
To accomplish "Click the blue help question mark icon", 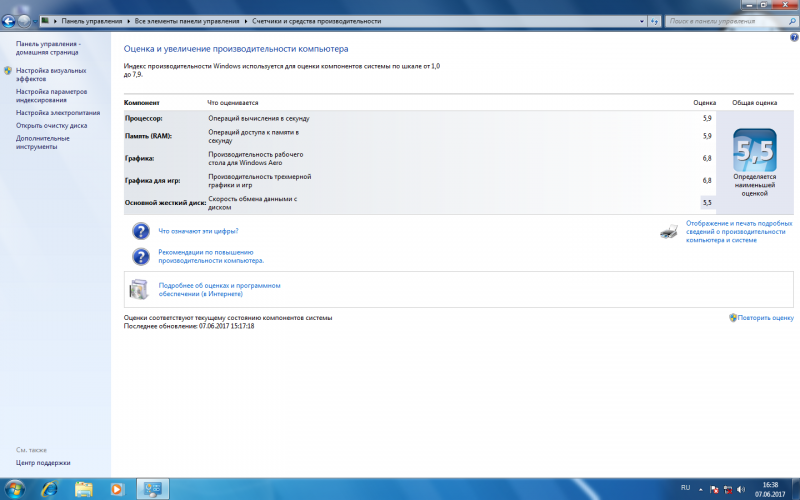I will coord(794,37).
